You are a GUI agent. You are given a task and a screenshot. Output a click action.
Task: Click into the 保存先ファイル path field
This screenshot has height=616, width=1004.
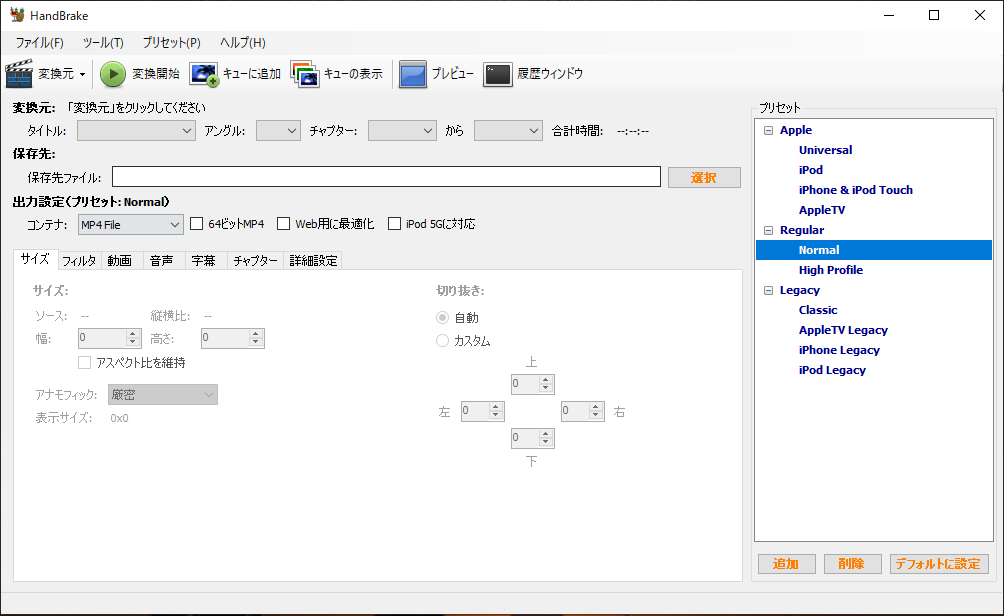[386, 177]
